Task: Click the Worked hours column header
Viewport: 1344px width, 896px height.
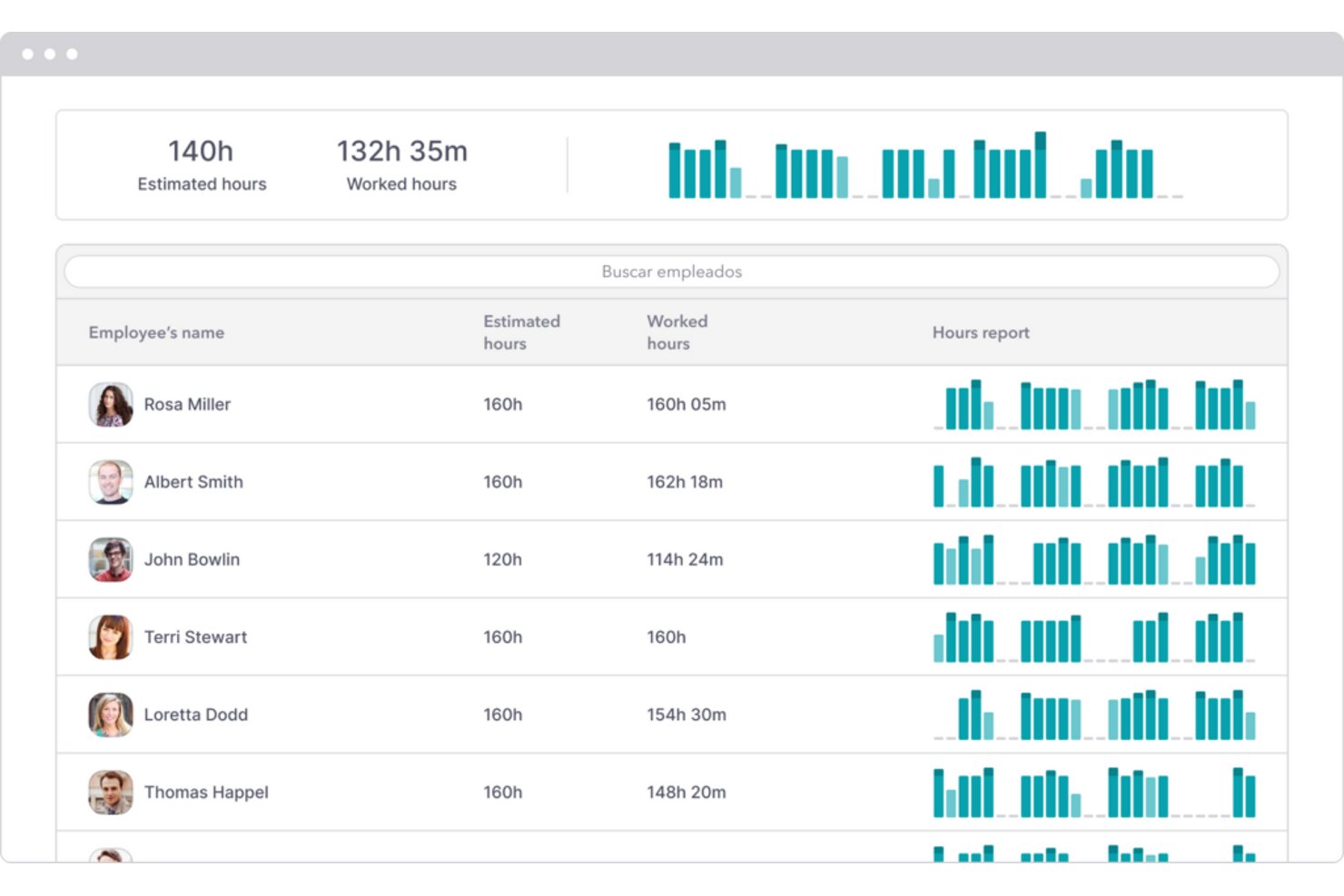Action: 677,332
